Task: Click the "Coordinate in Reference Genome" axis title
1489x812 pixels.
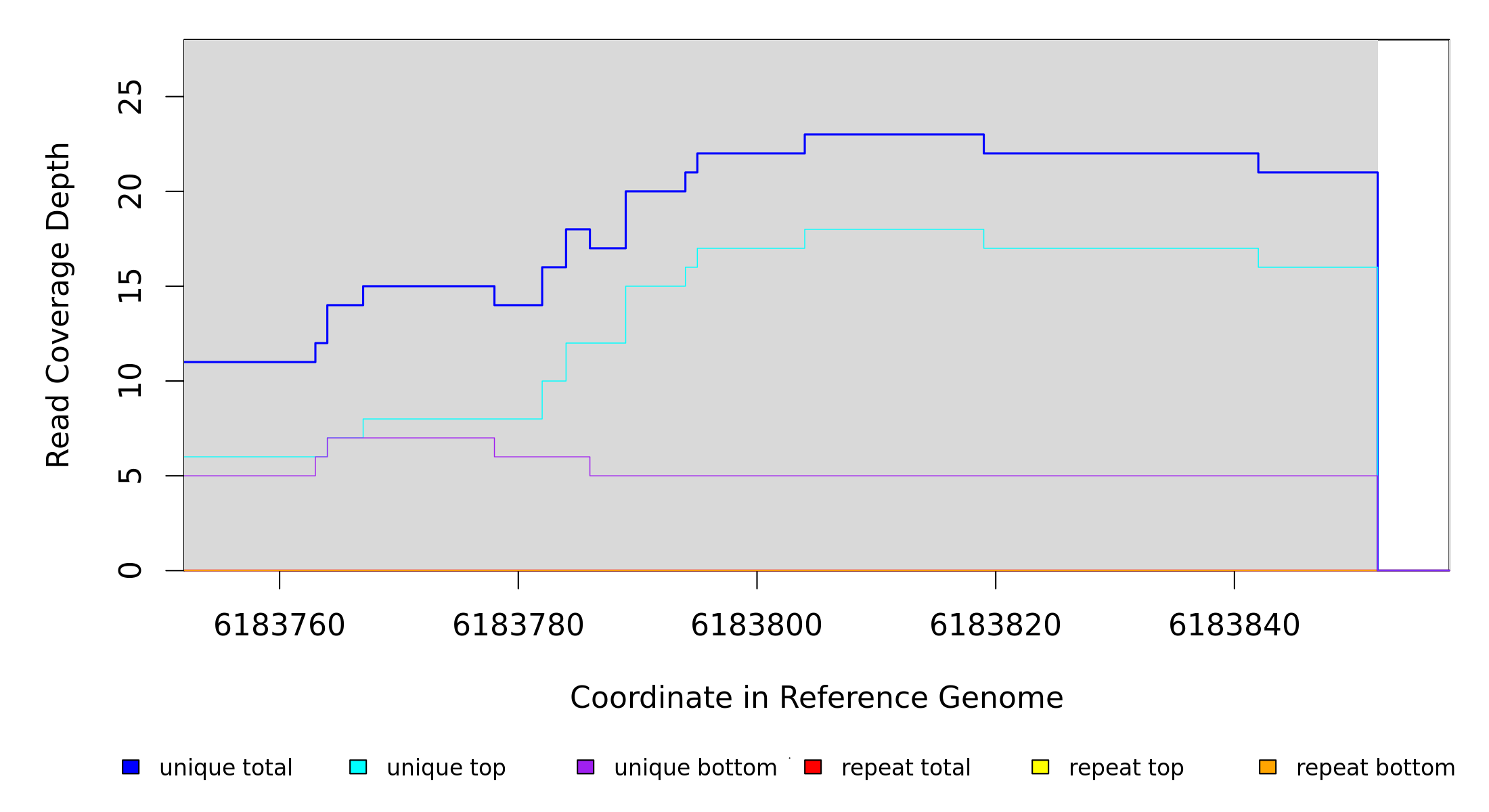Action: pos(816,698)
